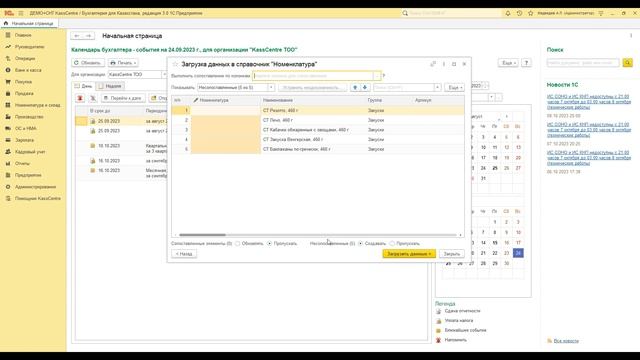
Task: Click the horizontal scrollbar thumb in the dialog table
Action: coord(202,235)
